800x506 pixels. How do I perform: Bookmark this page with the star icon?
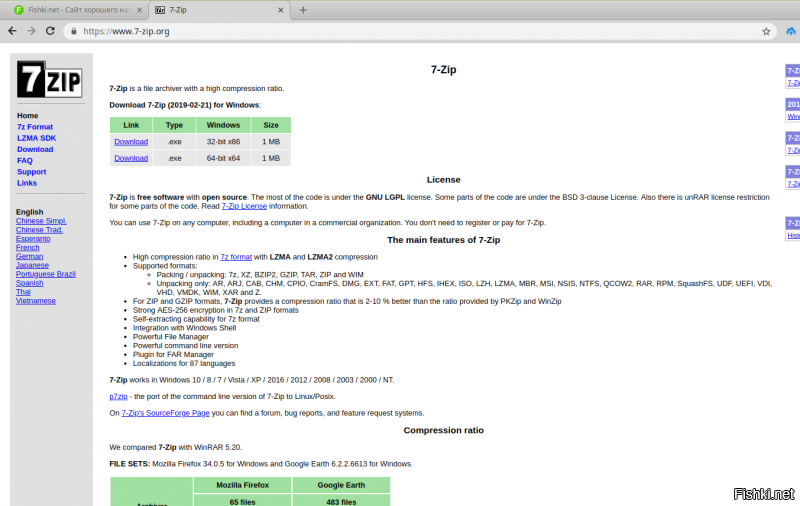pos(766,31)
